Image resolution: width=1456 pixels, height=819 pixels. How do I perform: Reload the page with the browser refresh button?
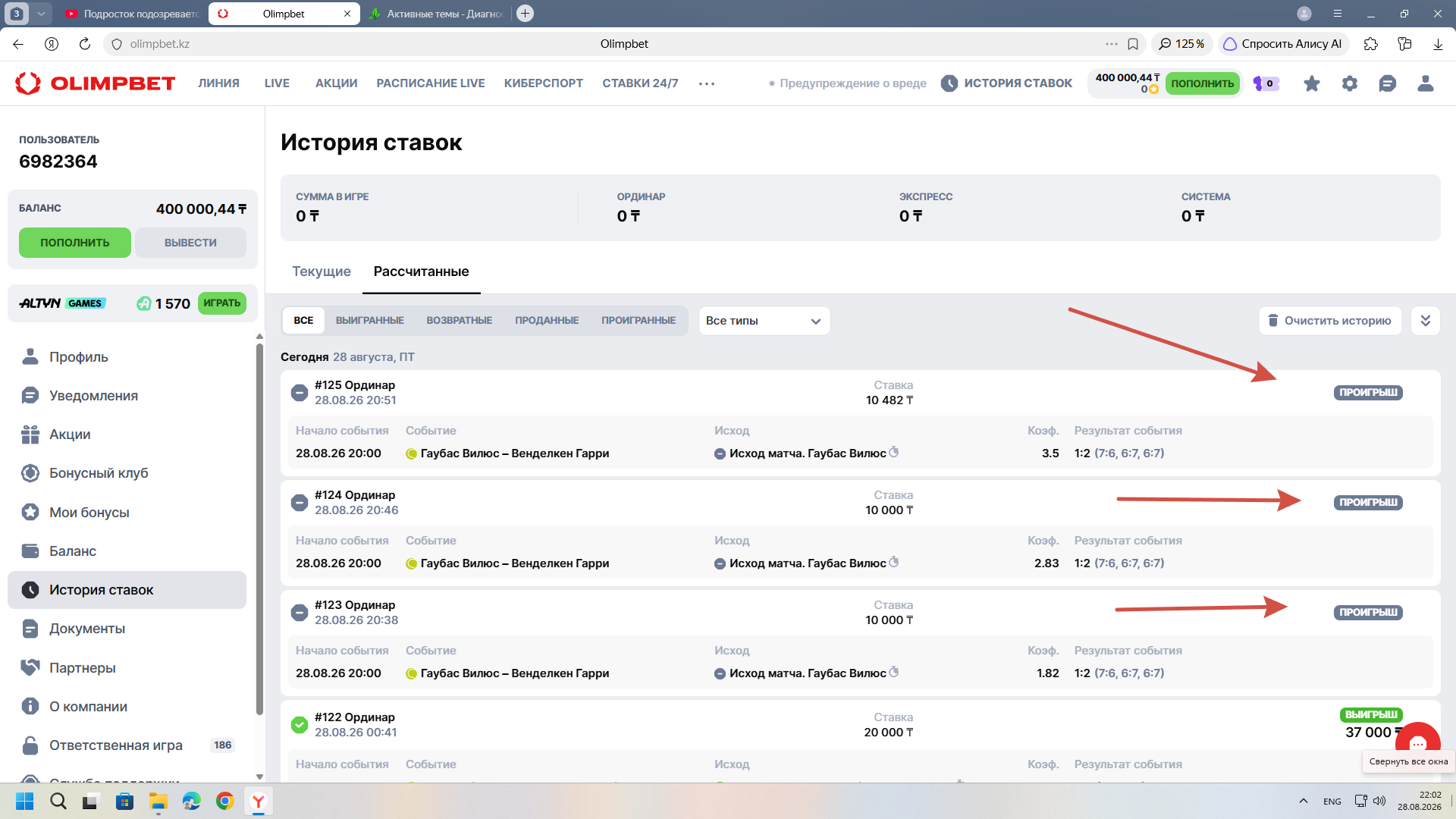85,44
